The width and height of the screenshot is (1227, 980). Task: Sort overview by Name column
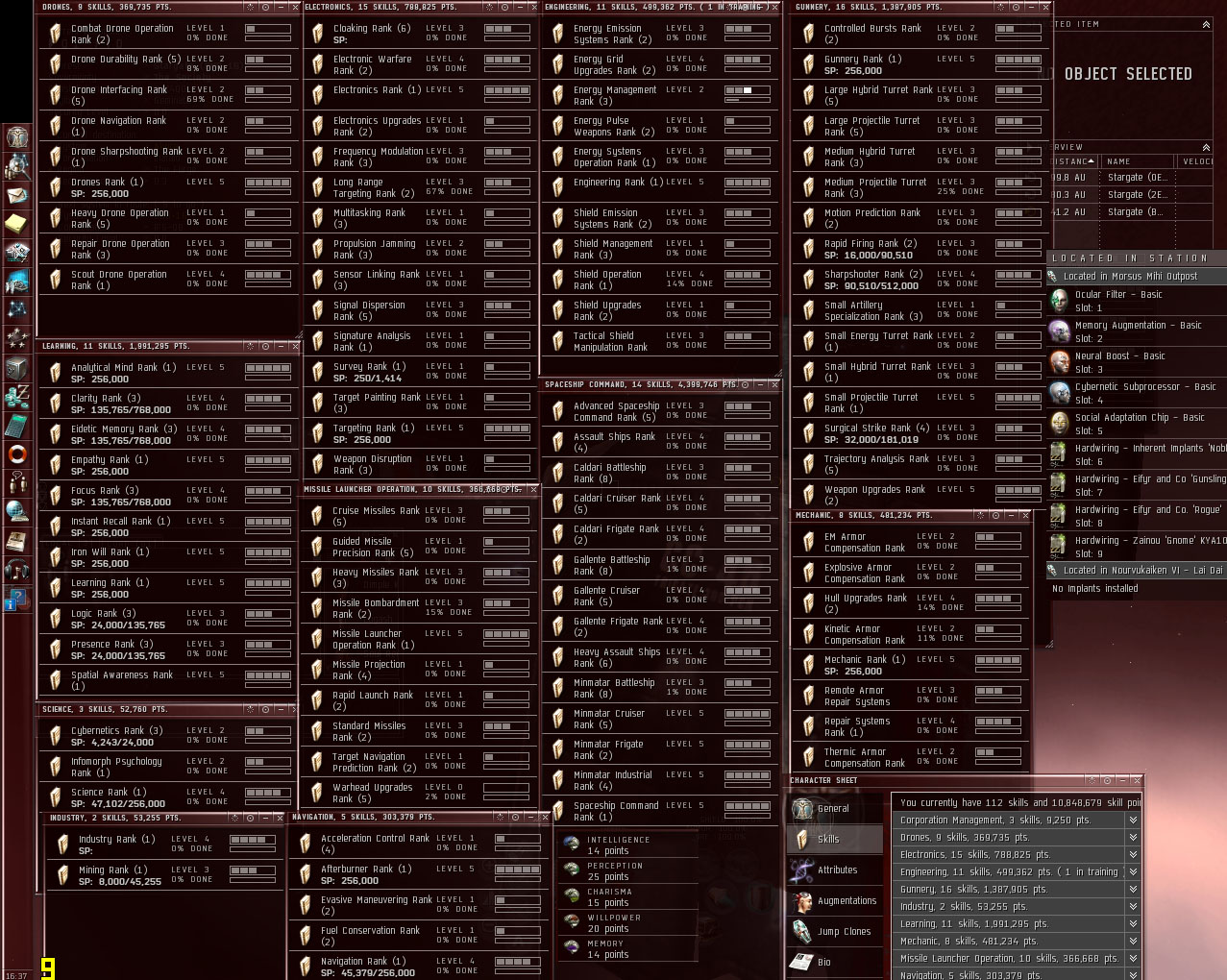[1138, 161]
